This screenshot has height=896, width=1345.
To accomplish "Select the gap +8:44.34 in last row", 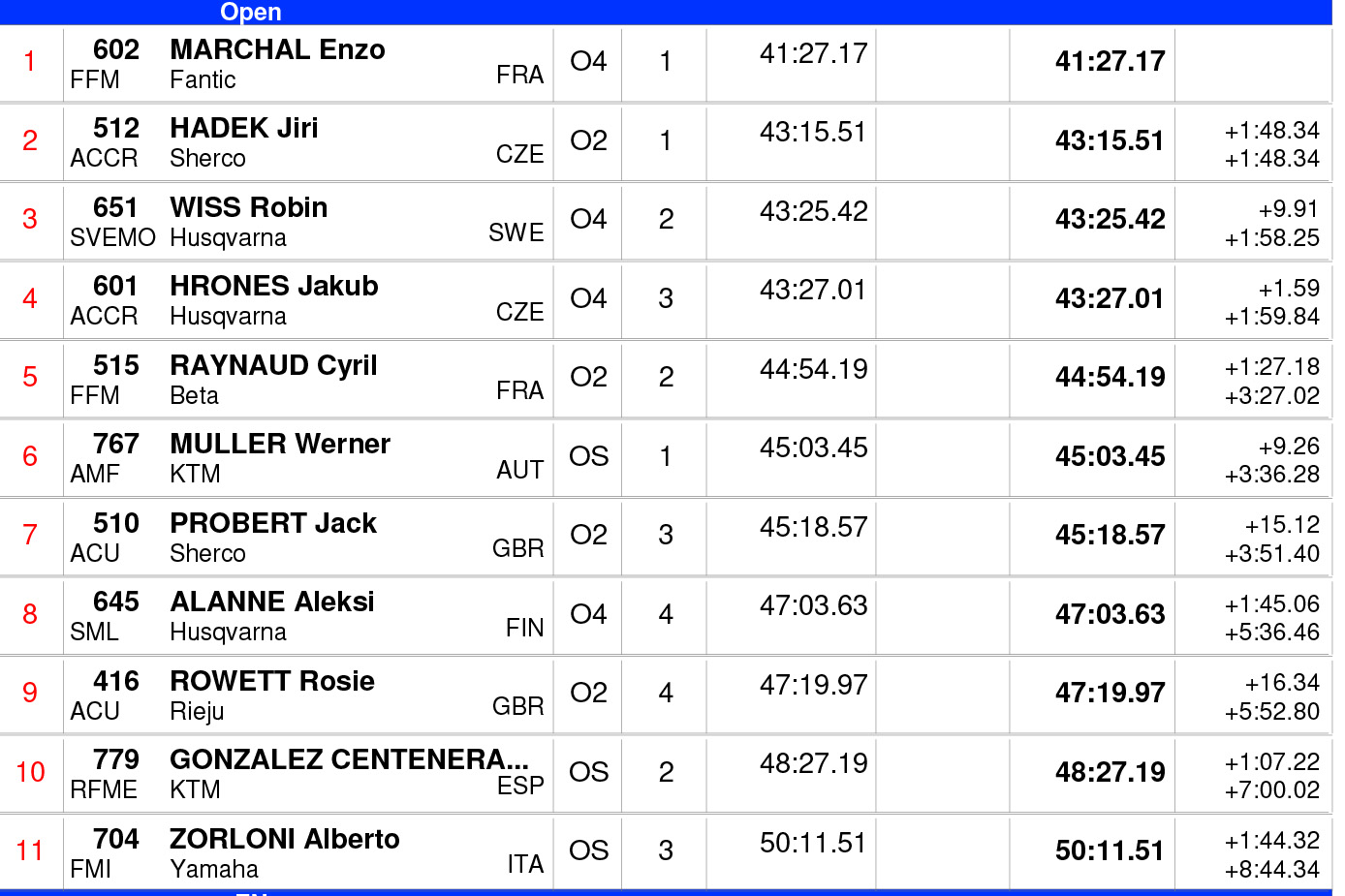I will (1271, 870).
